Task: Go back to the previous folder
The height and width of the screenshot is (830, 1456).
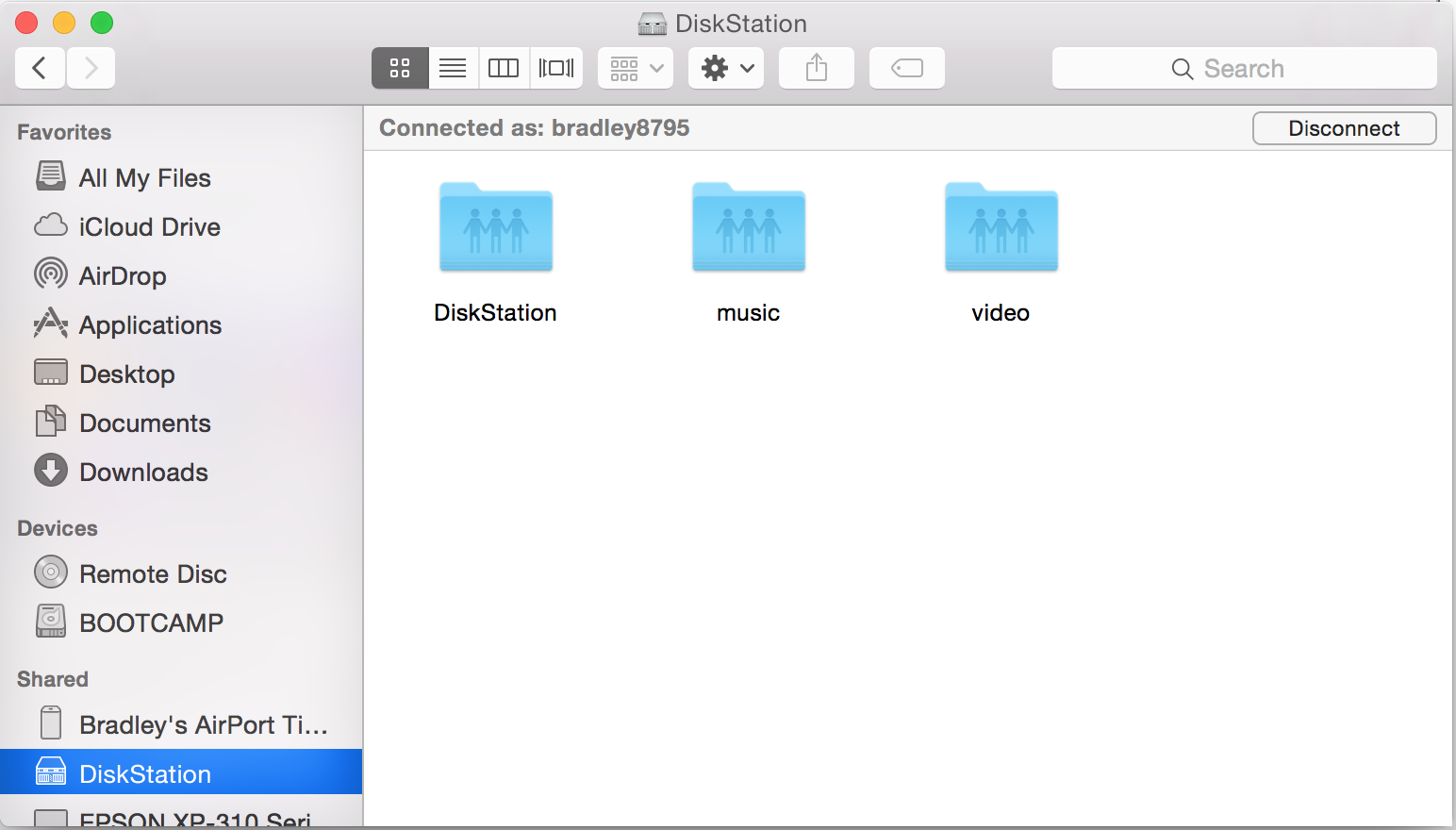Action: pyautogui.click(x=40, y=68)
